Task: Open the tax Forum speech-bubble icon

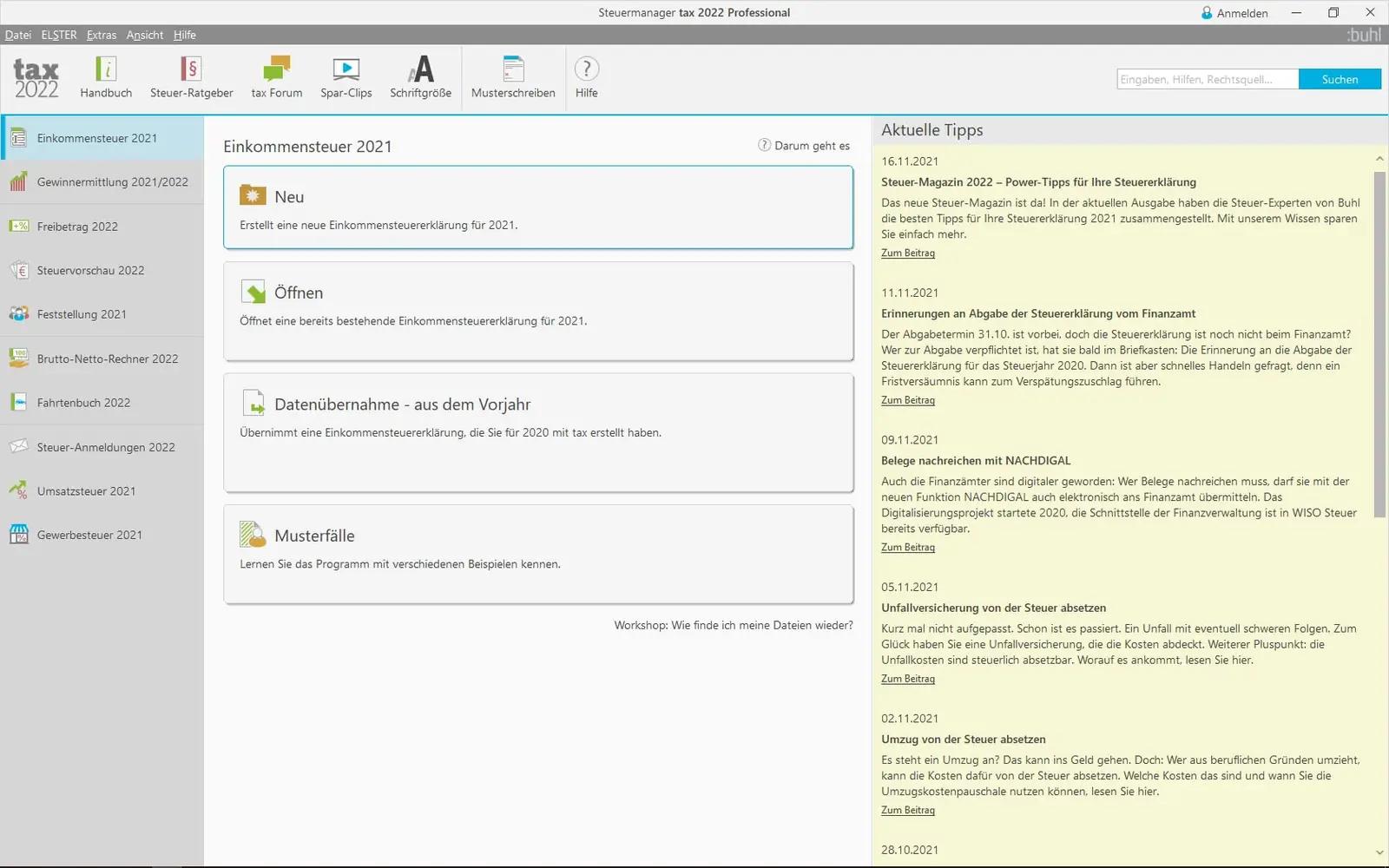Action: pos(277,69)
